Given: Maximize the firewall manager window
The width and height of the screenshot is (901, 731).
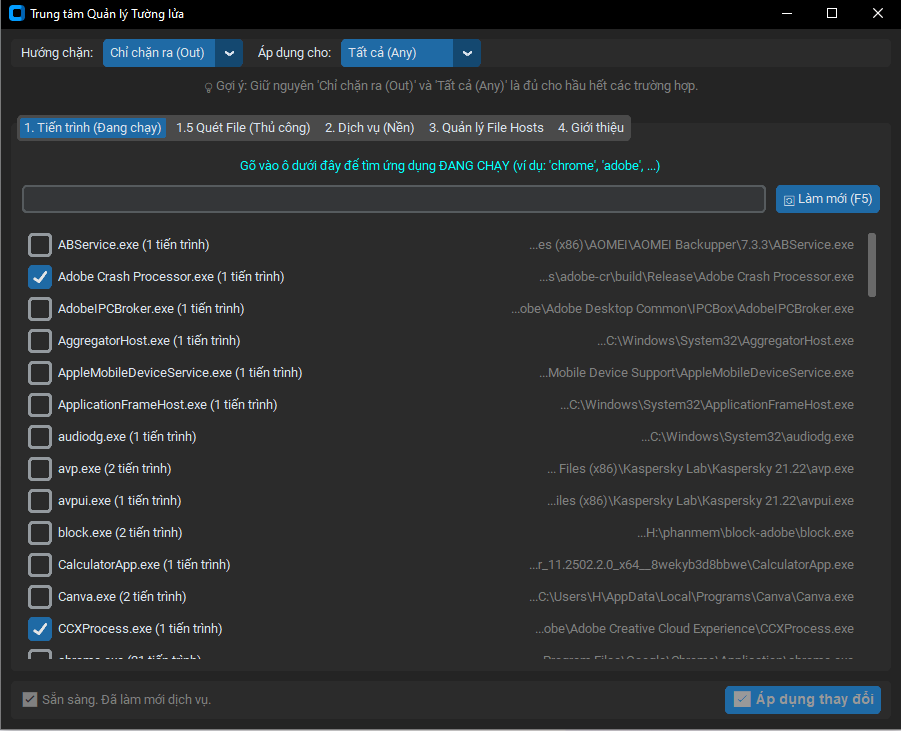Looking at the screenshot, I should click(x=832, y=14).
